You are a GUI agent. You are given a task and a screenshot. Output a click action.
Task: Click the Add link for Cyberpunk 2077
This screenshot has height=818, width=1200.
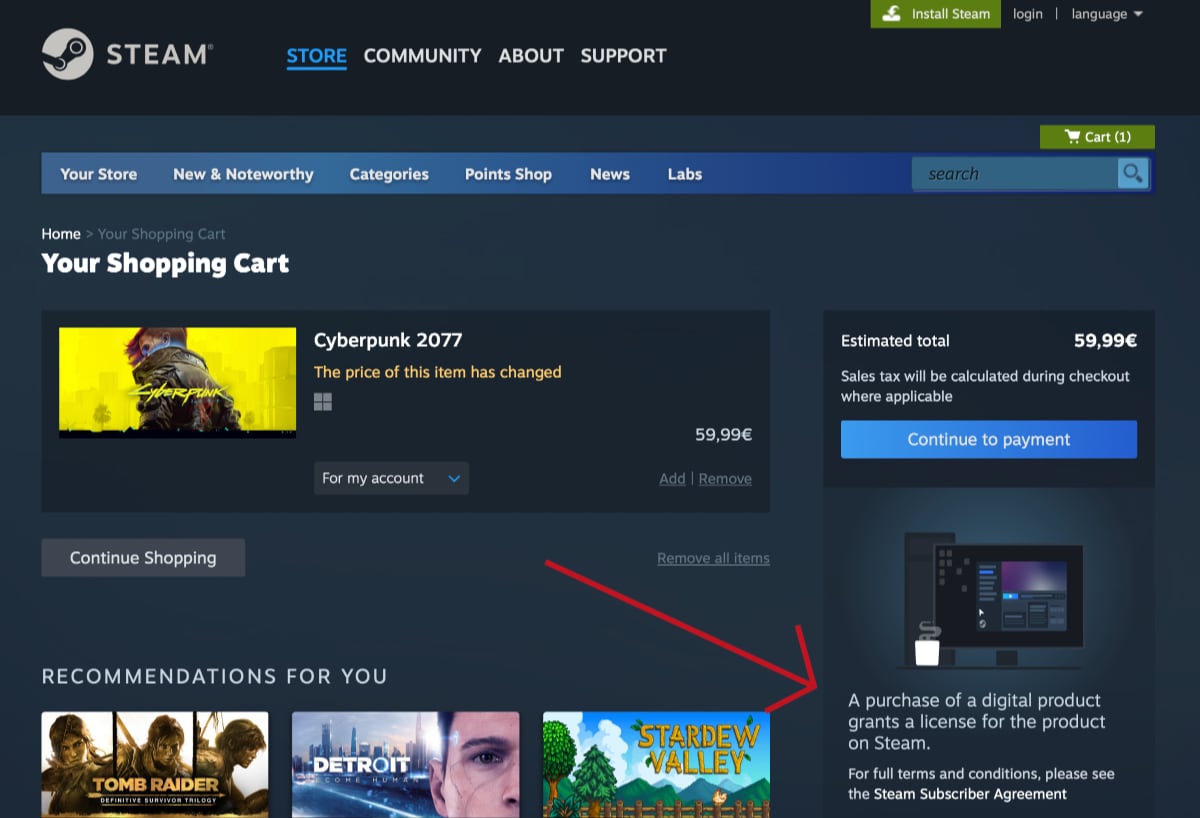point(672,479)
